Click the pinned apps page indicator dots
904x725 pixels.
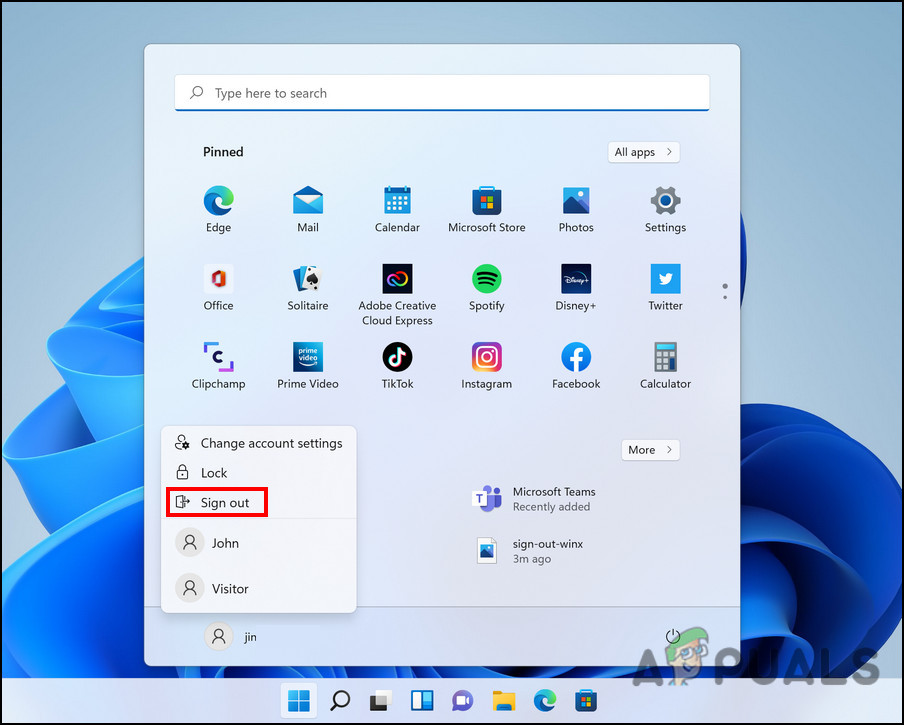click(725, 291)
